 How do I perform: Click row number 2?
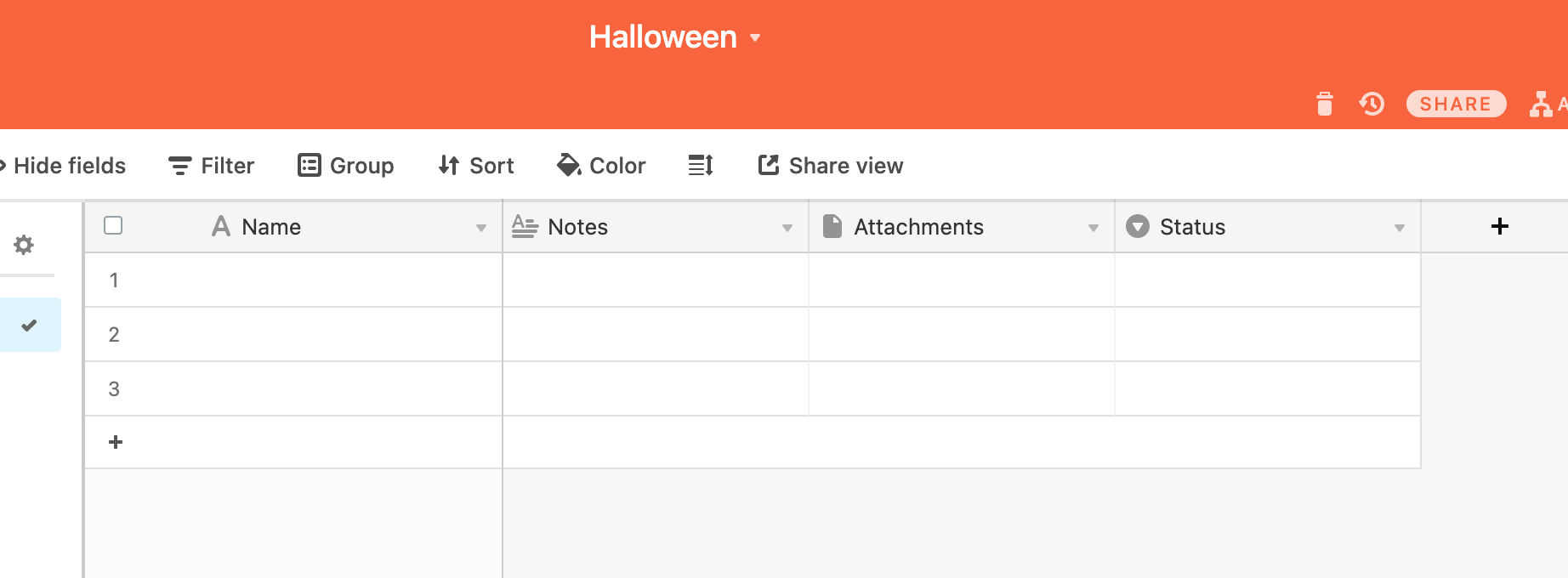coord(114,335)
